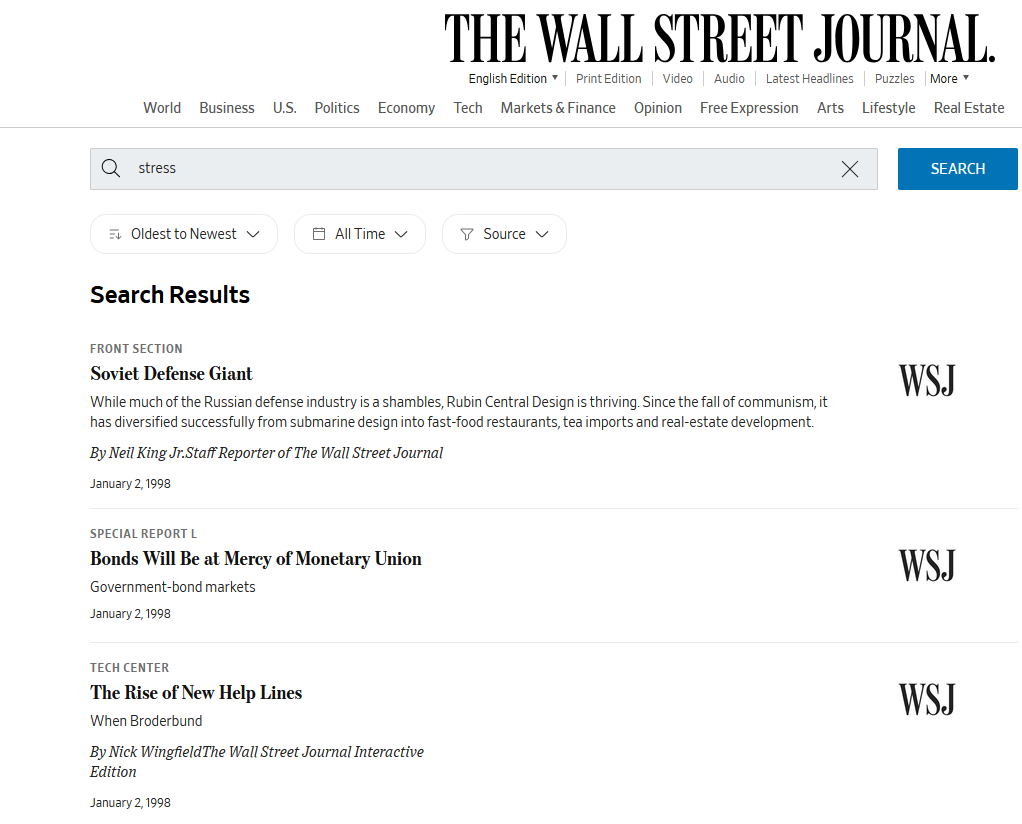Go to the Opinion section

pos(658,108)
